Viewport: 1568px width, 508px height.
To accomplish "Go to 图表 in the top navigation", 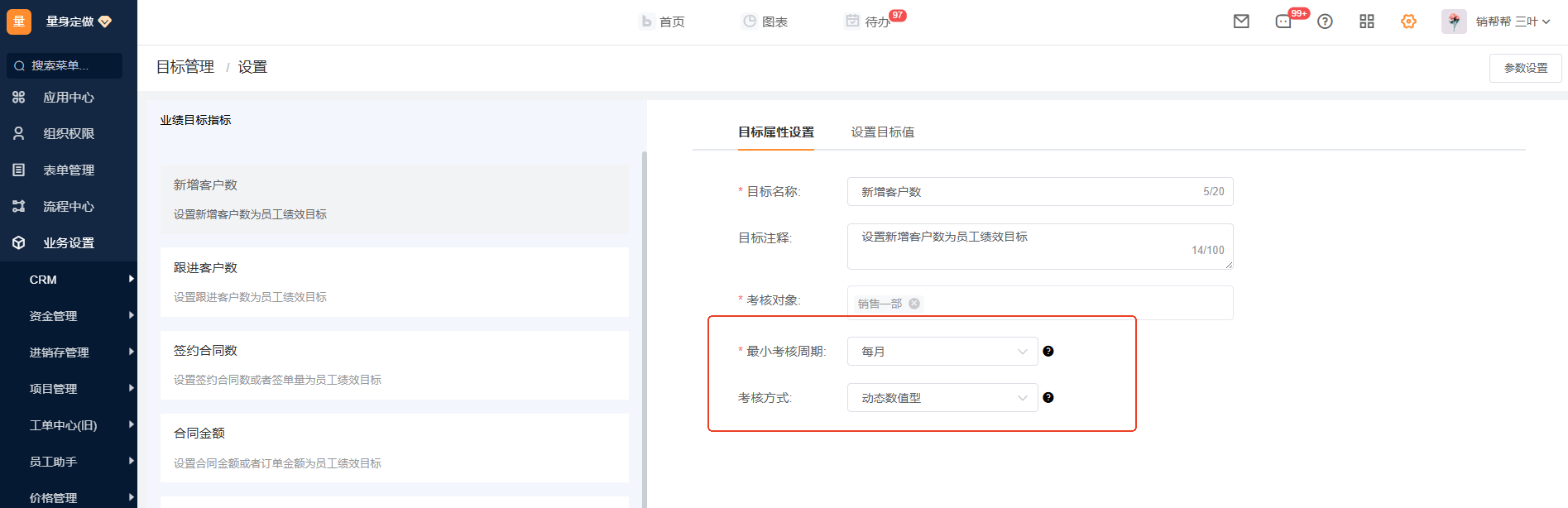I will click(x=765, y=22).
